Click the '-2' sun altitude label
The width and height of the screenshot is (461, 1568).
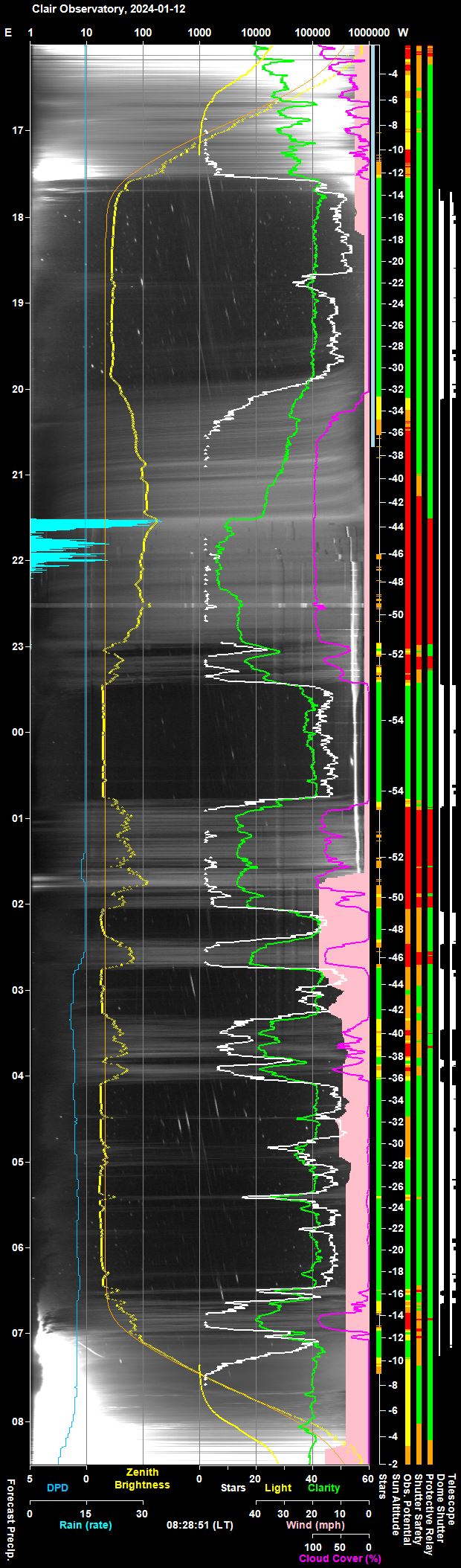pos(393,1463)
